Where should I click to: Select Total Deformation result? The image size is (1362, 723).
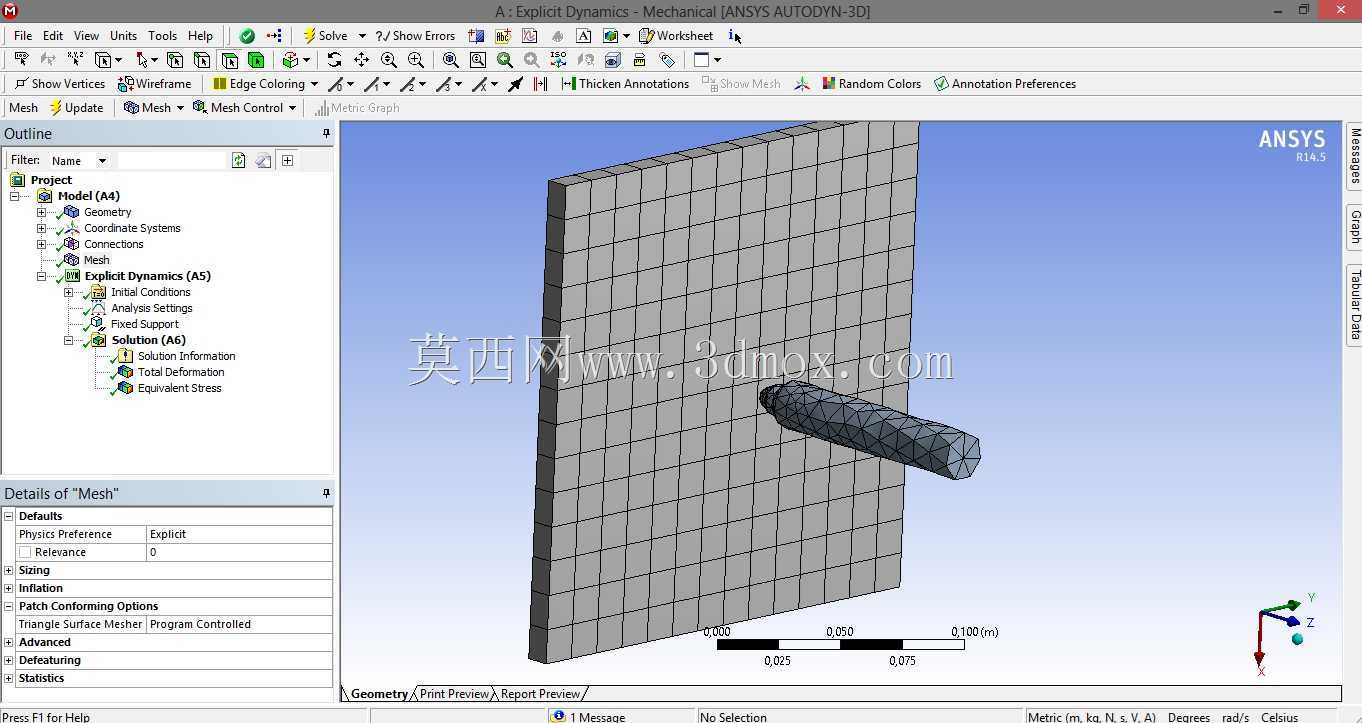tap(181, 372)
